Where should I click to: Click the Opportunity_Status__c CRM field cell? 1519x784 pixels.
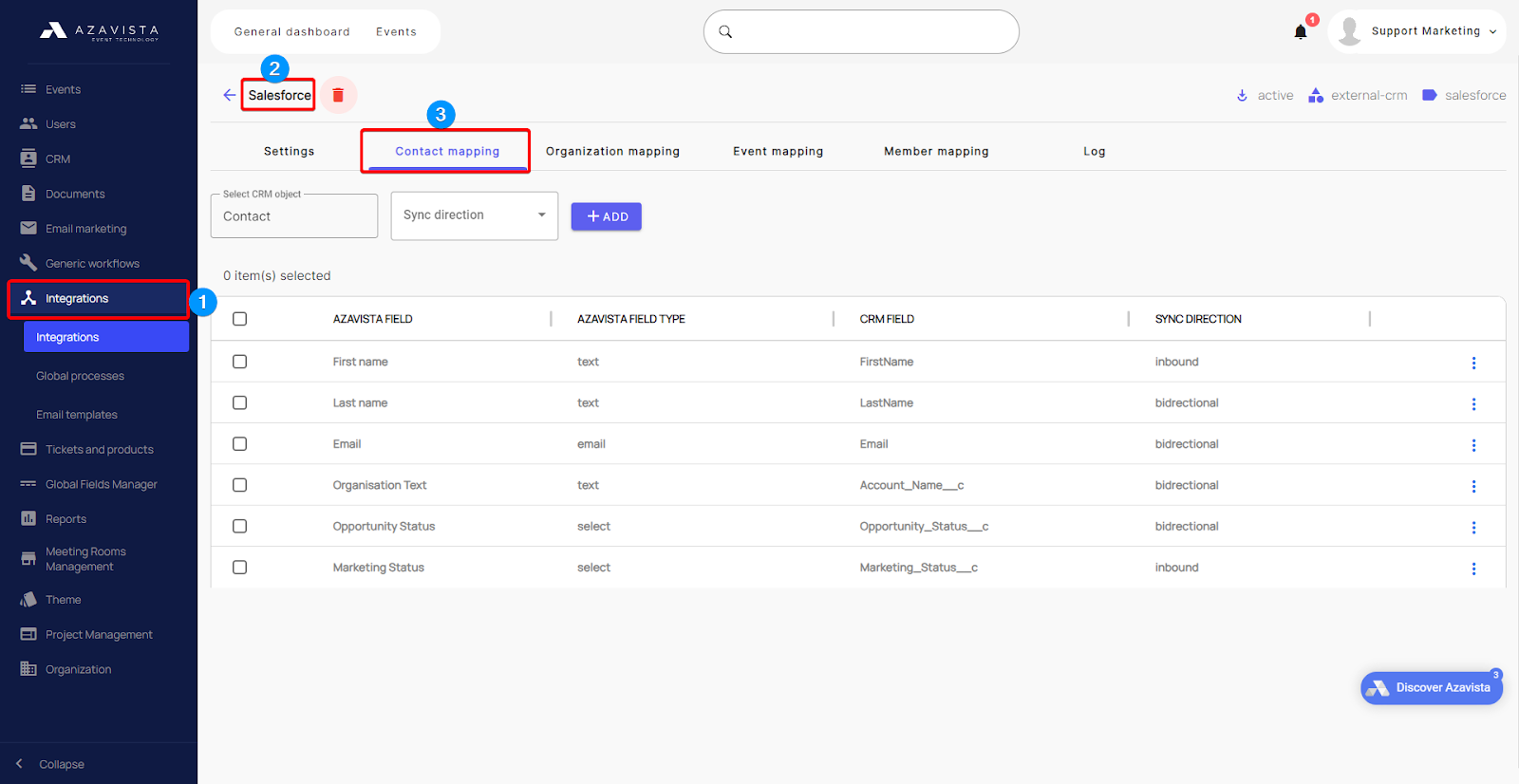pos(924,526)
